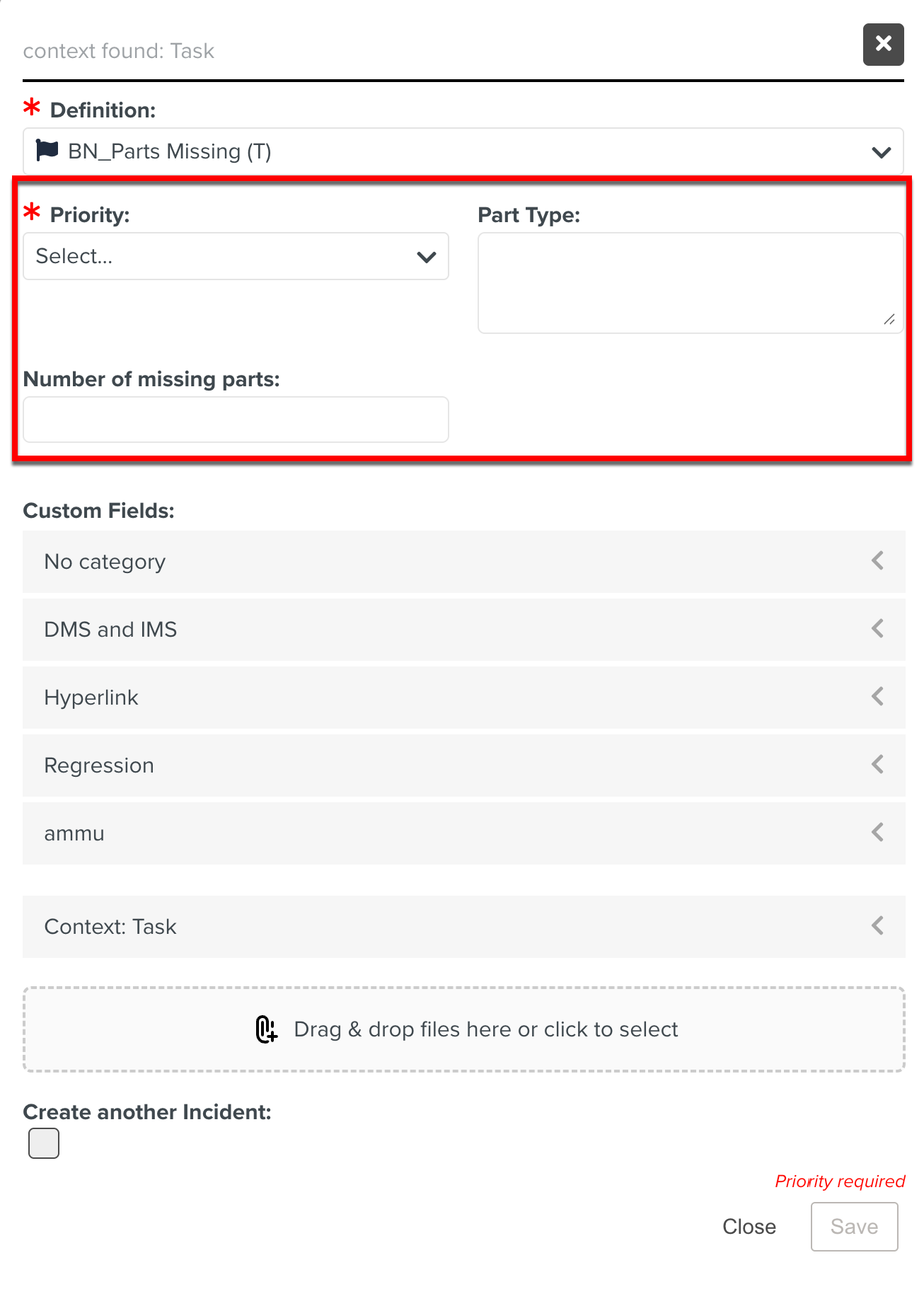Expand the ammu section
The width and height of the screenshot is (924, 1289).
tap(463, 833)
